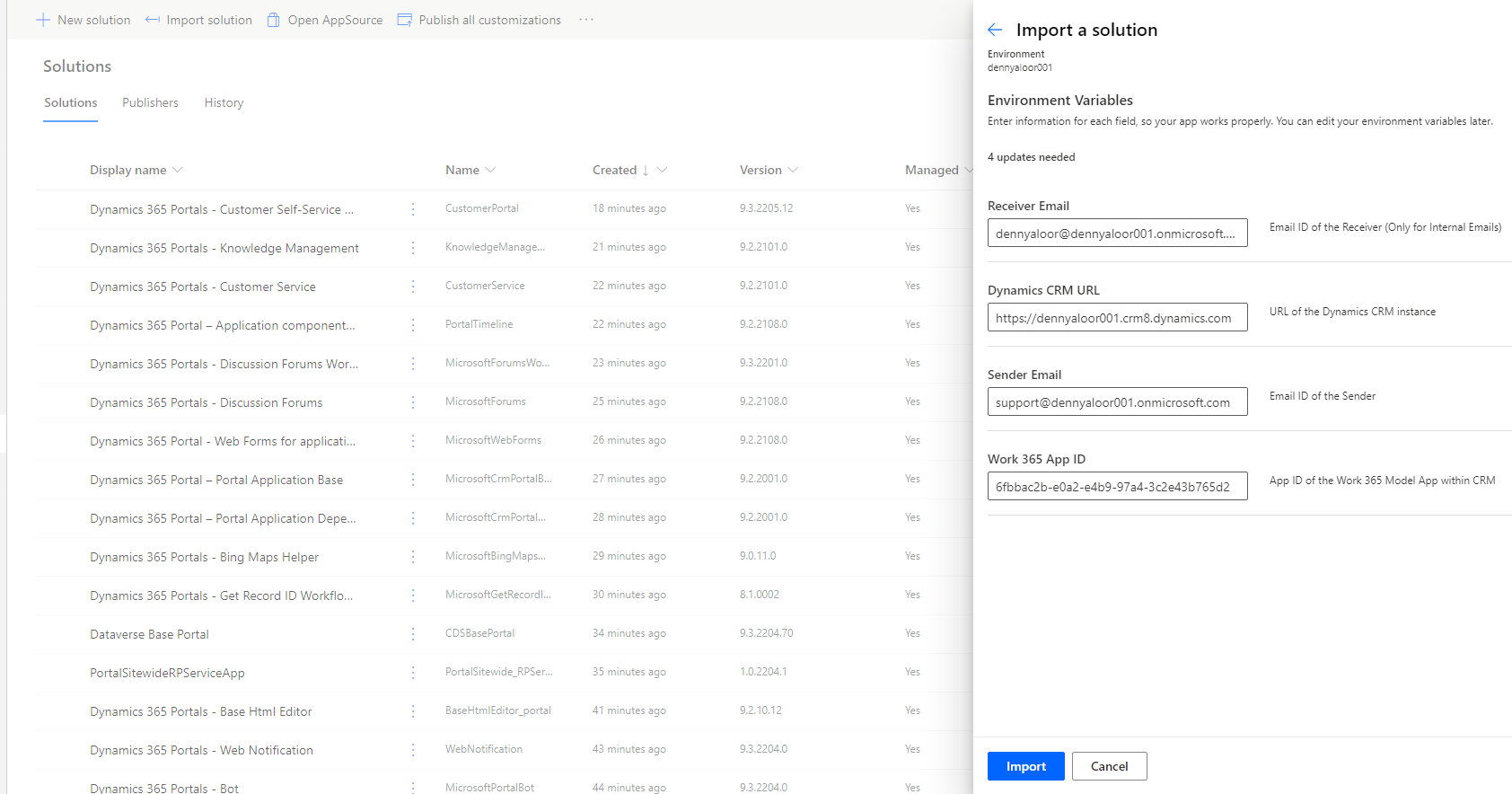This screenshot has height=794, width=1512.
Task: Open the more commands ellipsis in toolbar
Action: pos(586,20)
